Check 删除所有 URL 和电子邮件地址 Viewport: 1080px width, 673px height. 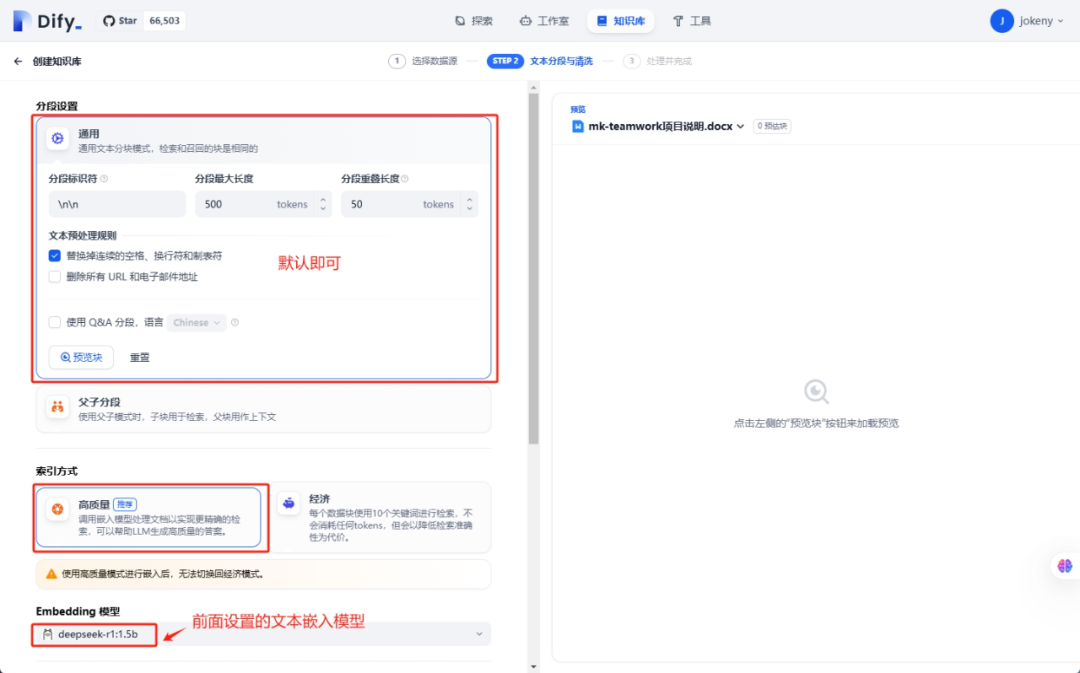click(54, 277)
